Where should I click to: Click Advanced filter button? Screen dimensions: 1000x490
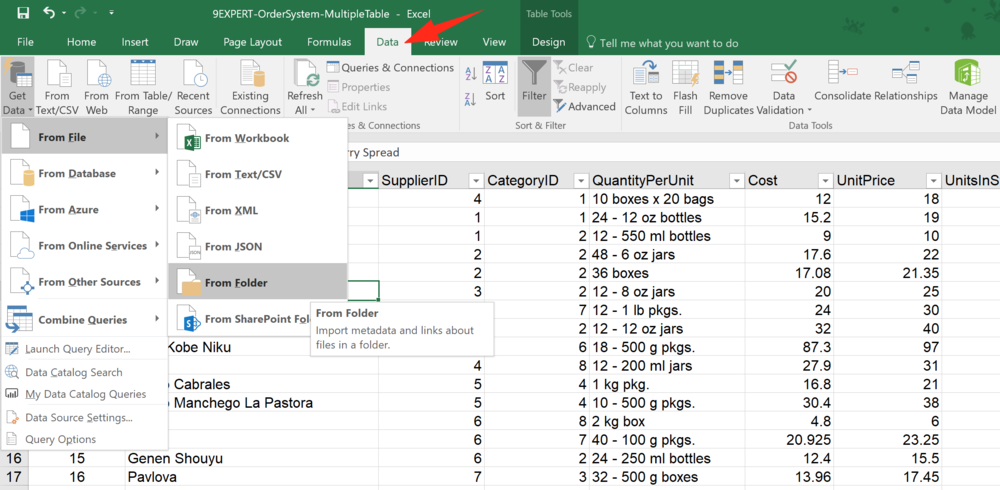tap(584, 107)
